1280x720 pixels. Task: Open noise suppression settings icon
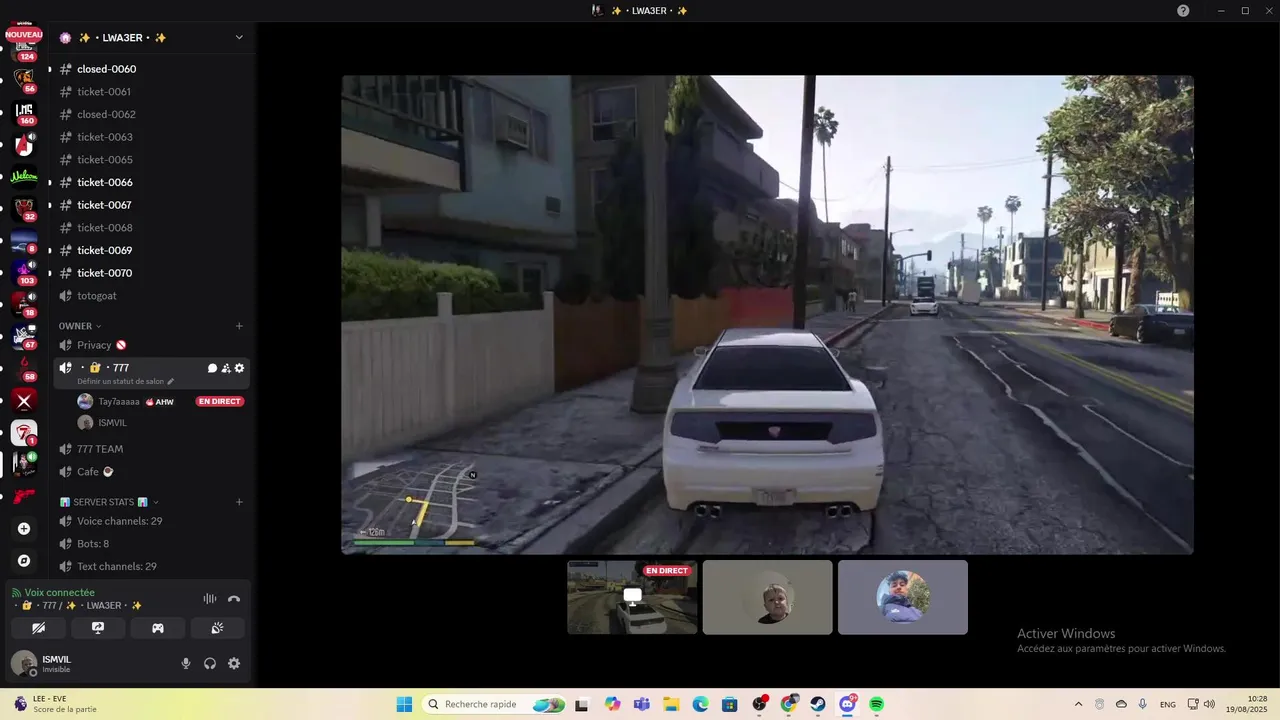tap(210, 599)
